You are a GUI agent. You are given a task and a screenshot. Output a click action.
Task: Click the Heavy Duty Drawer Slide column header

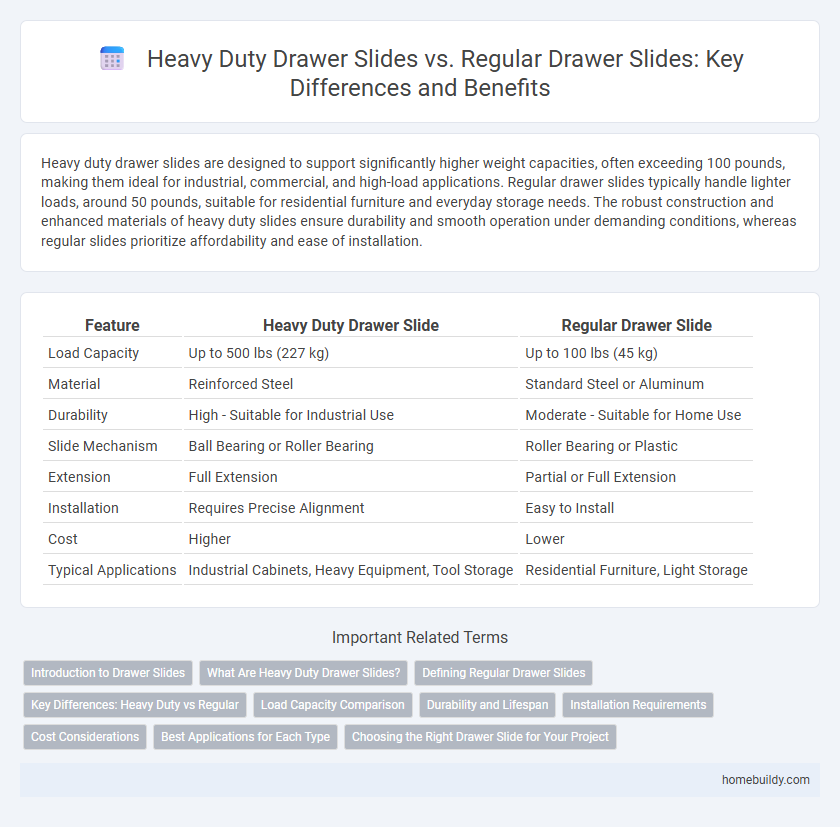point(350,325)
